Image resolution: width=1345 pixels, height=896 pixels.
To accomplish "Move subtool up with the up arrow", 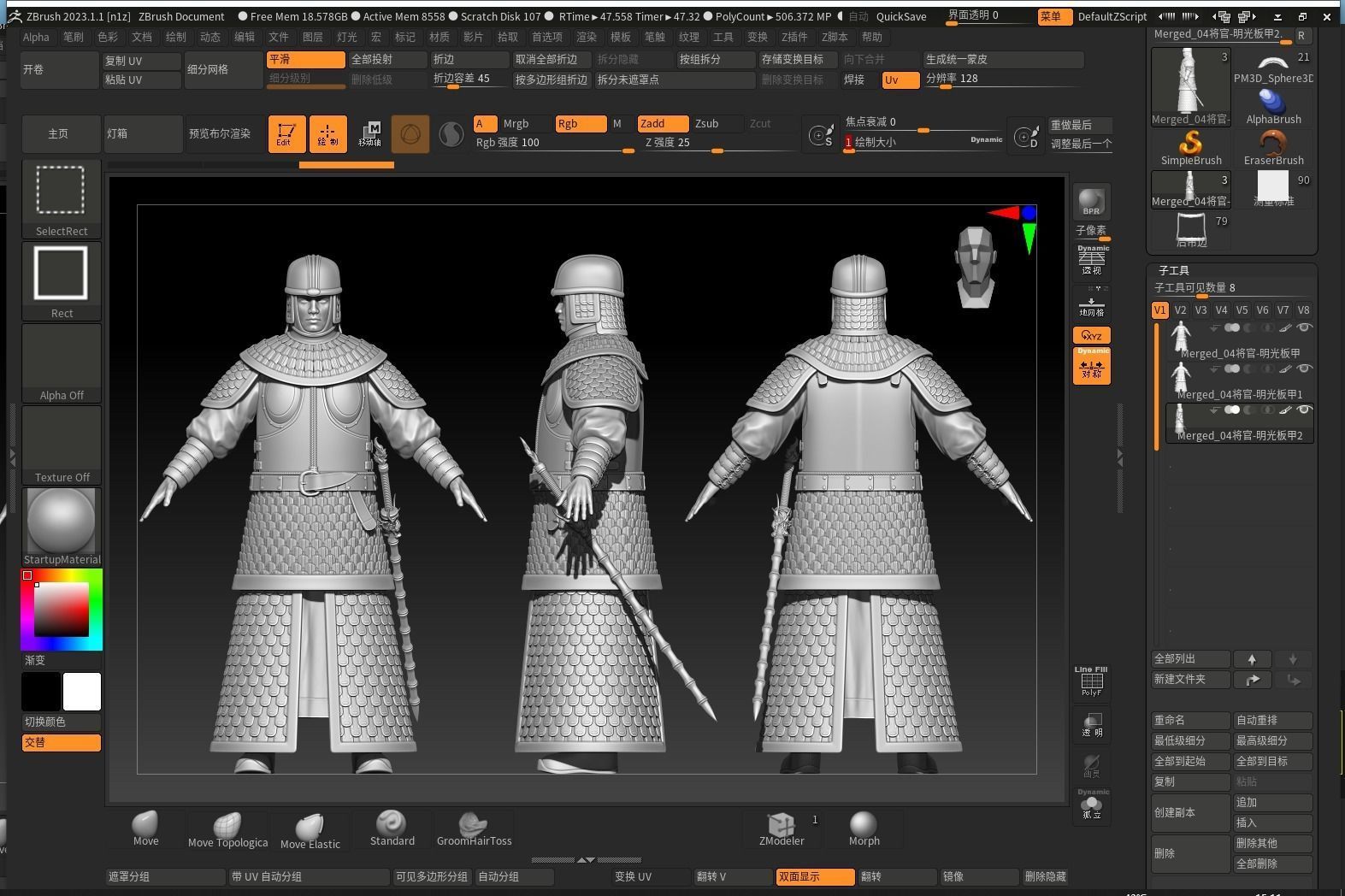I will (1252, 659).
